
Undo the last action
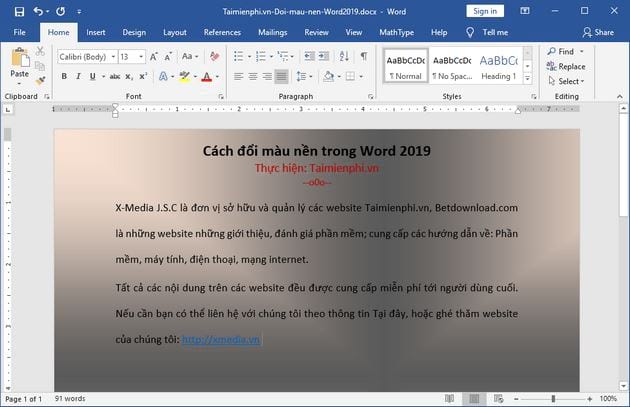38,11
